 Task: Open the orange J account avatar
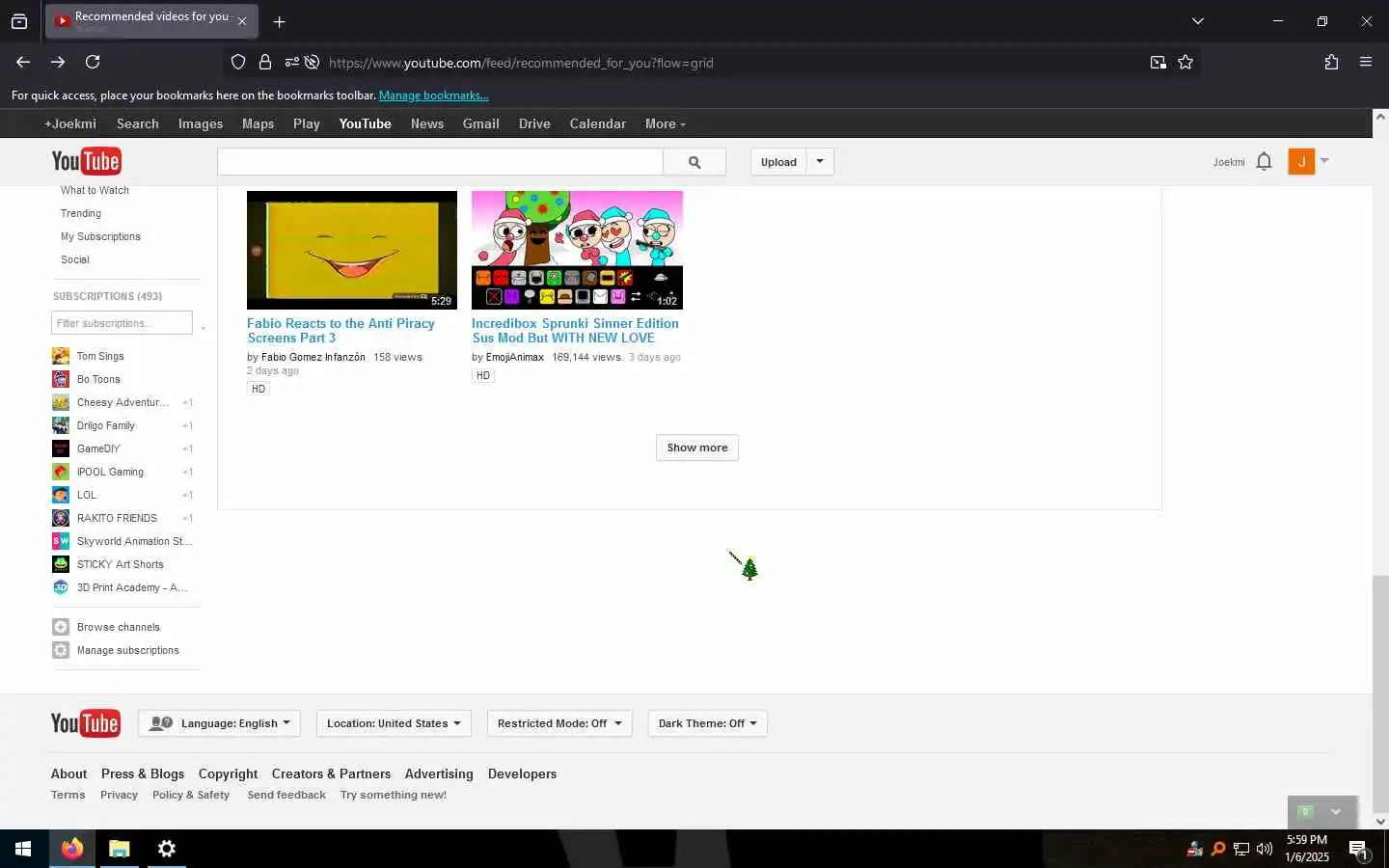click(1301, 162)
